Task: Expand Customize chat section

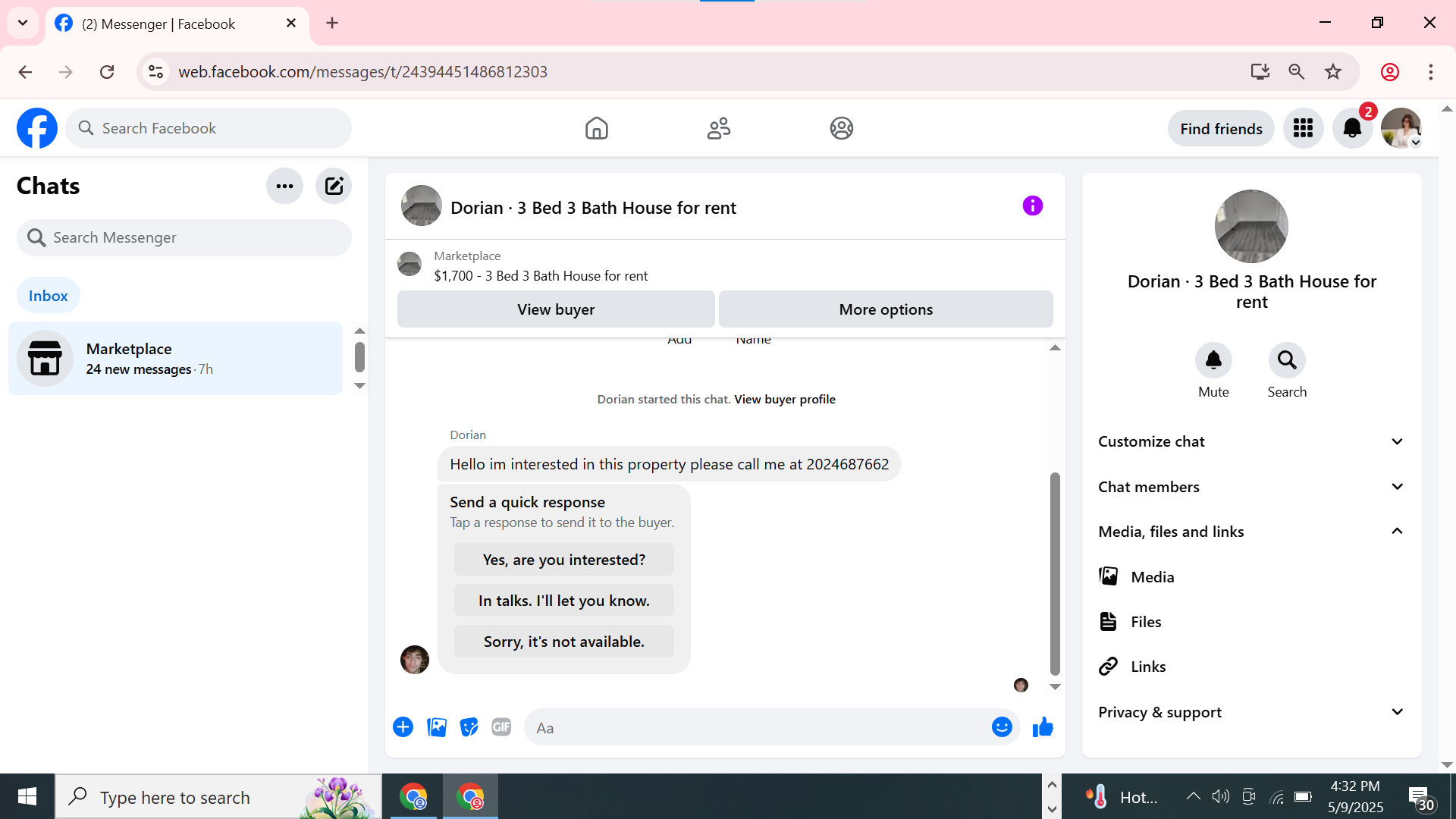Action: pos(1251,441)
